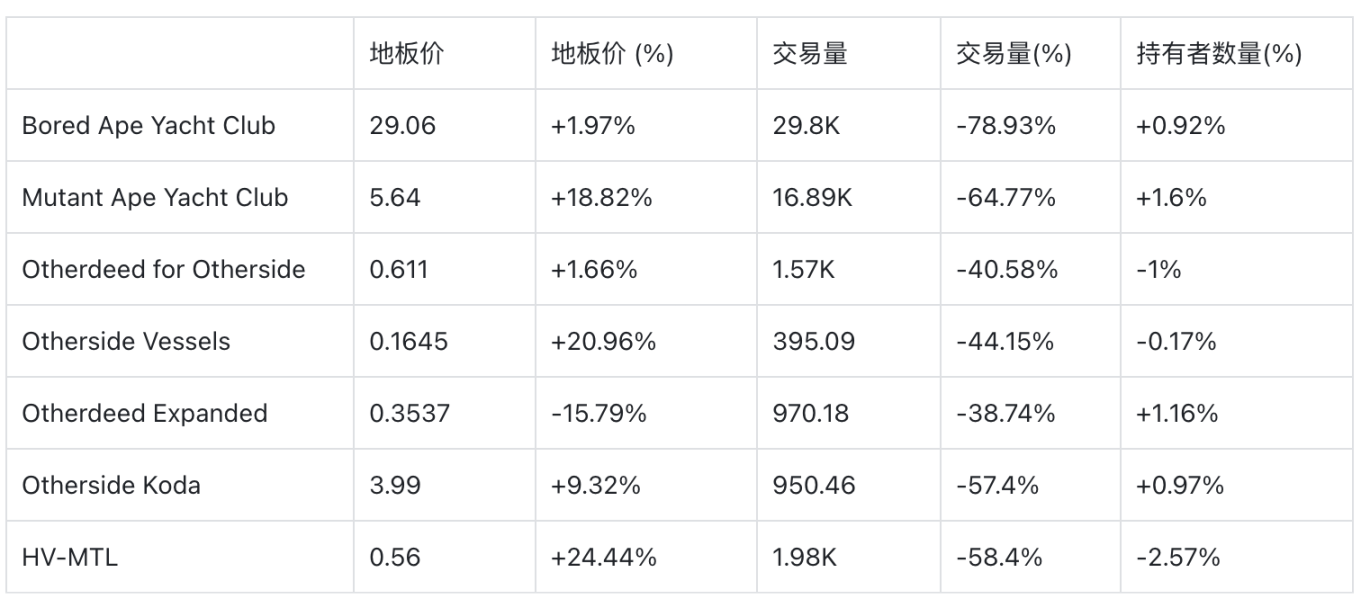Click the Otherdeed Expanded row label
Image resolution: width=1361 pixels, height=608 pixels.
pos(144,414)
